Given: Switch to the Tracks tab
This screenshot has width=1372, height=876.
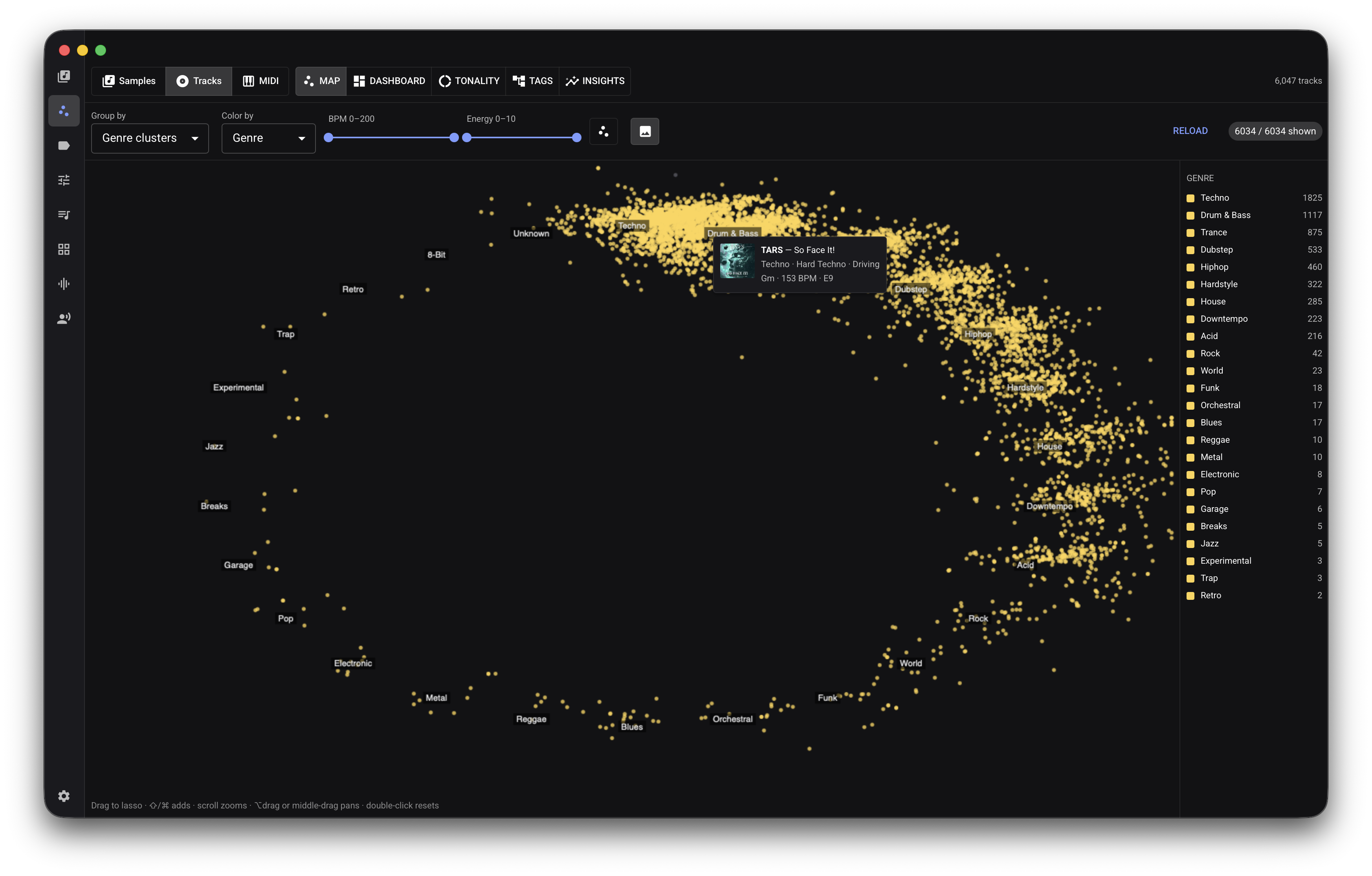Looking at the screenshot, I should coord(199,81).
